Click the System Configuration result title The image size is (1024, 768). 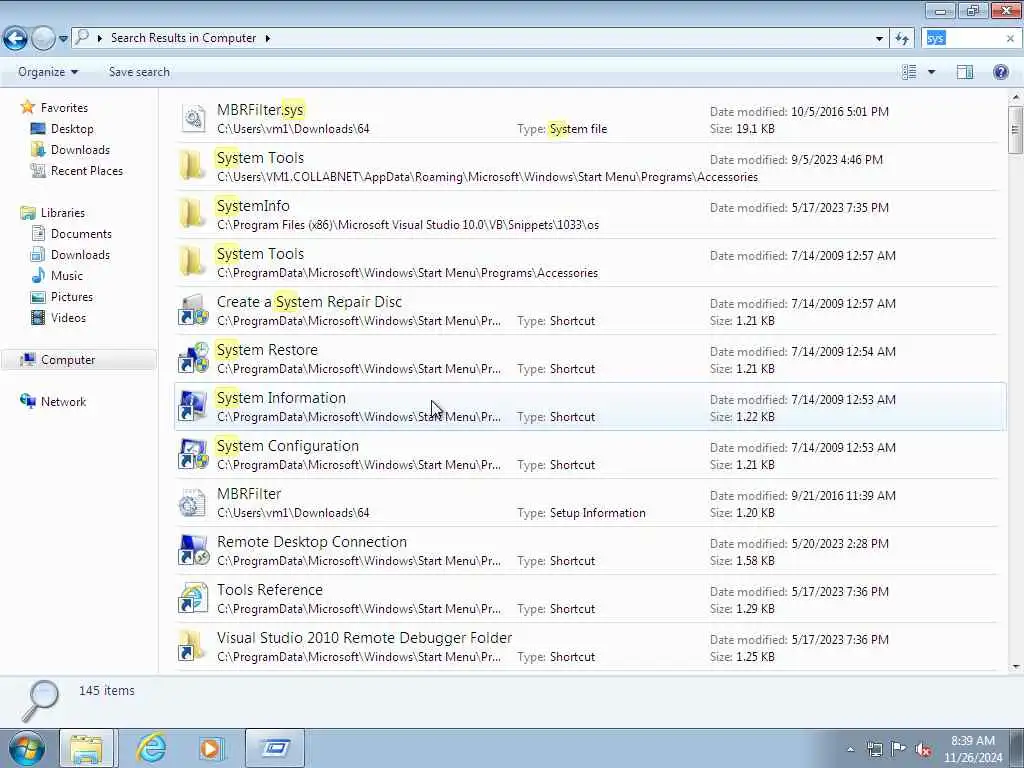tap(288, 446)
